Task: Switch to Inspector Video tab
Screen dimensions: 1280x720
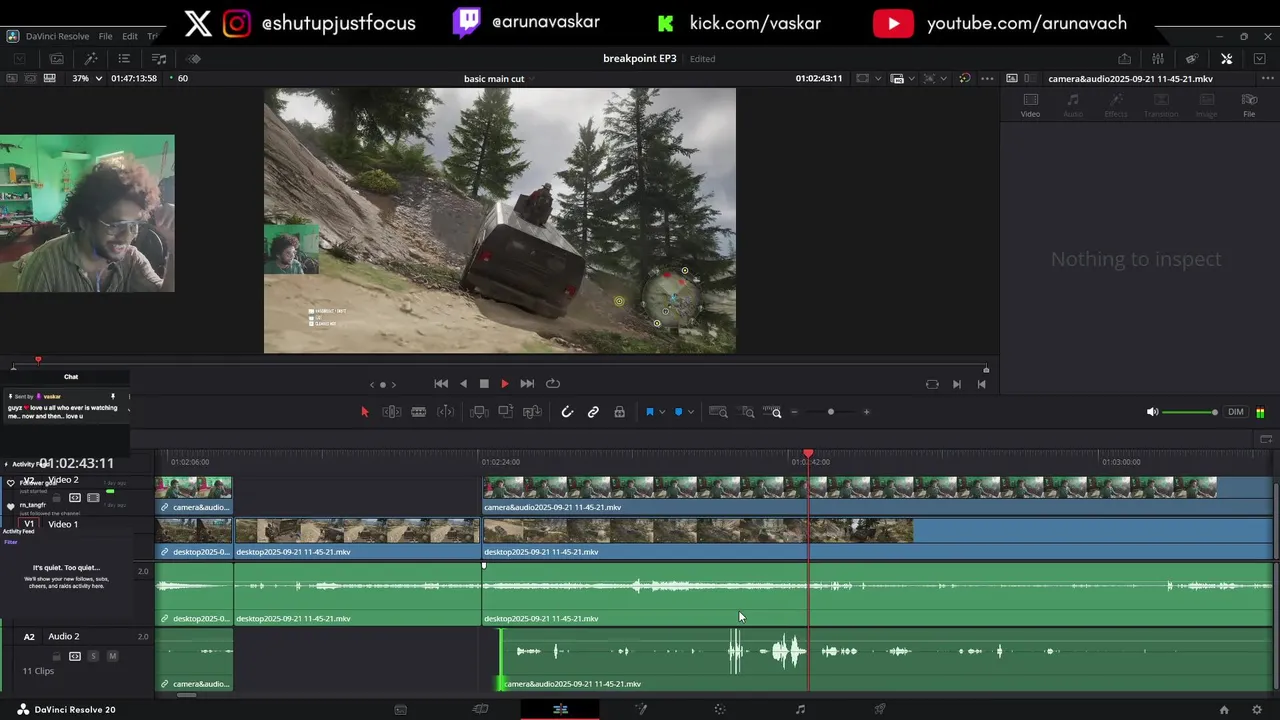Action: pos(1030,105)
